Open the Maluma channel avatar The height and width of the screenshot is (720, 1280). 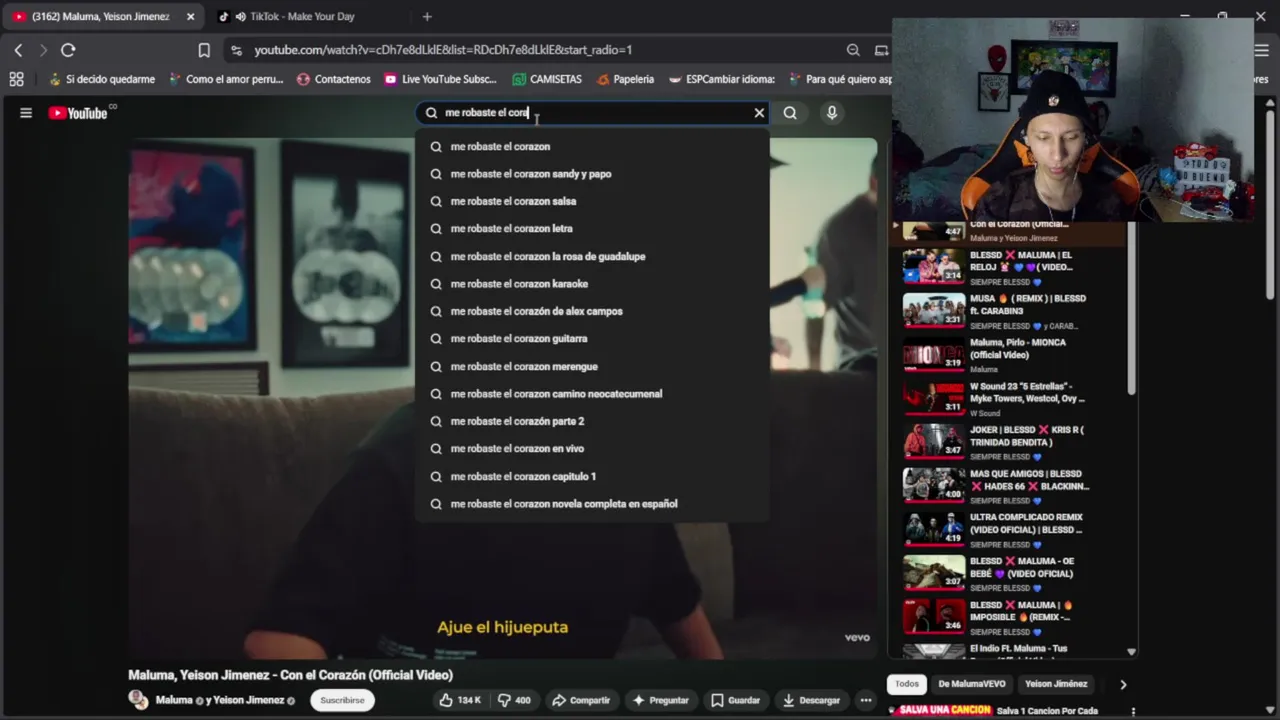[x=138, y=700]
